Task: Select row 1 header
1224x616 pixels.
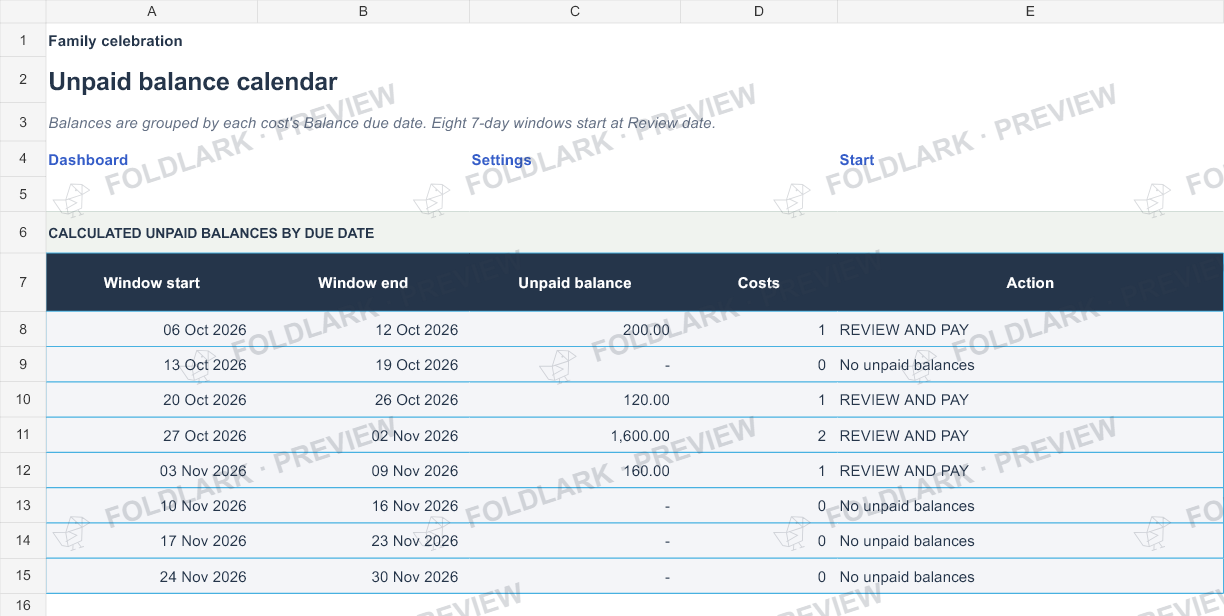Action: click(23, 41)
